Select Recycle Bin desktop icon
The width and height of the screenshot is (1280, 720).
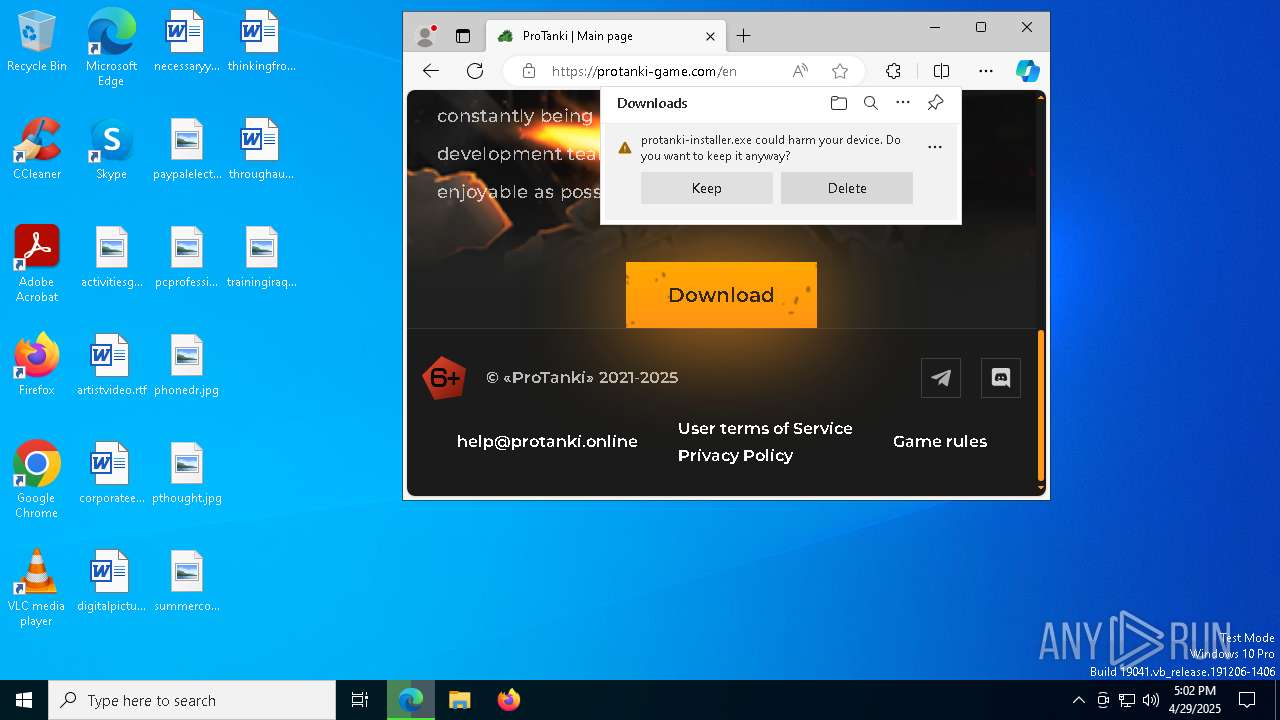tap(37, 41)
